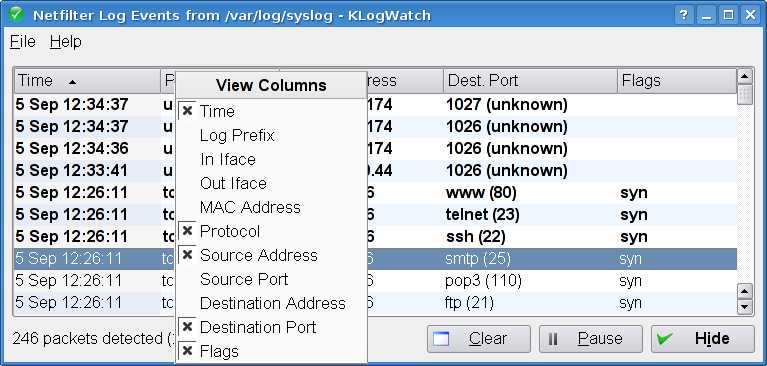767x366 pixels.
Task: Enable the MAC Address column
Action: coord(271,207)
